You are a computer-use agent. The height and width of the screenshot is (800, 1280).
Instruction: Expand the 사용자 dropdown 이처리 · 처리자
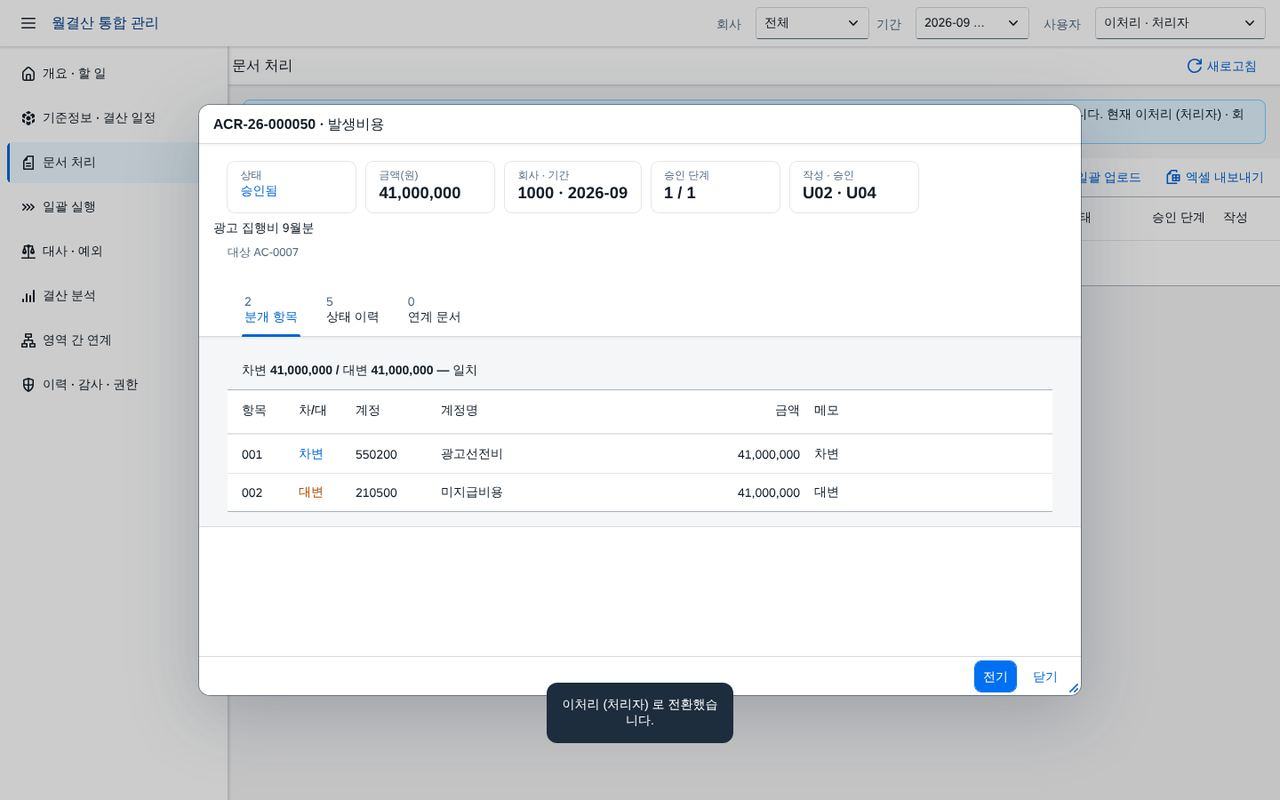click(1180, 23)
